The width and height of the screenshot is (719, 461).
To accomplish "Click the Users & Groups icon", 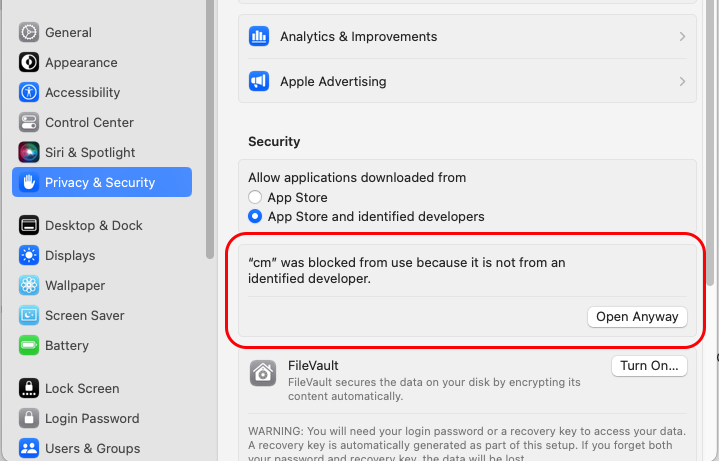I will pos(29,448).
